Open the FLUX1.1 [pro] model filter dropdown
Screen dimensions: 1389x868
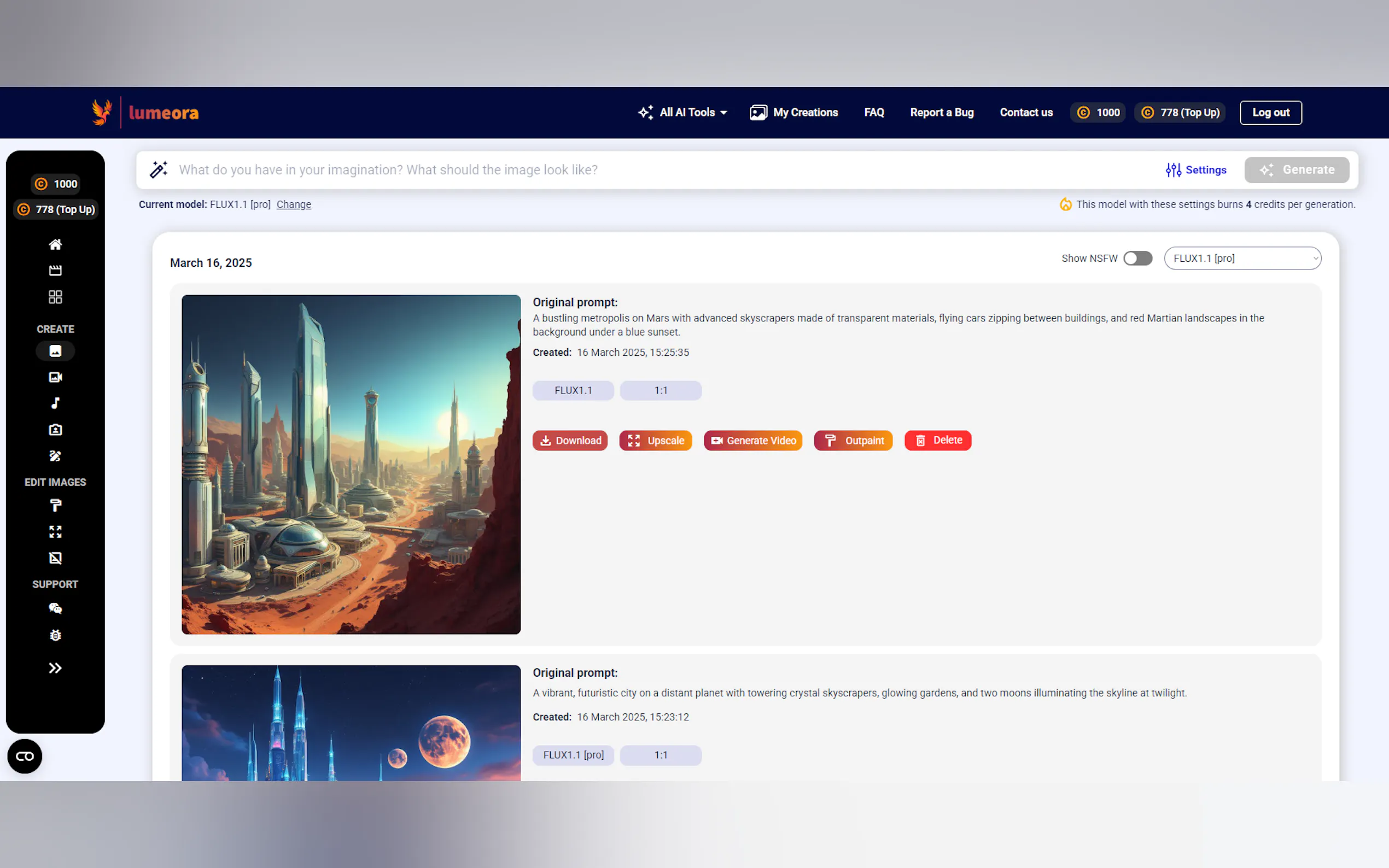coord(1242,259)
